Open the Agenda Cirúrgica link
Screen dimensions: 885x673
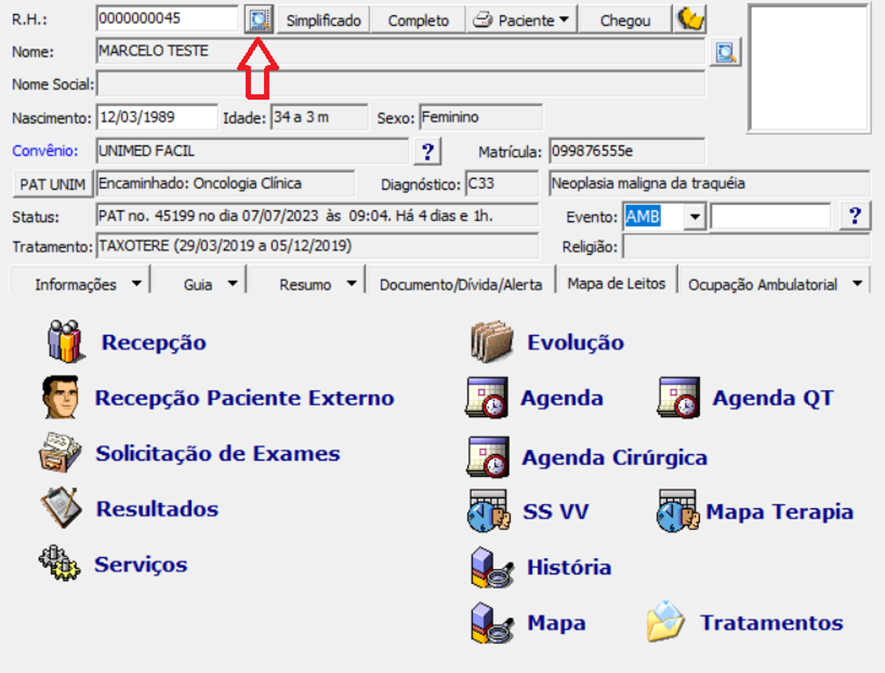614,457
